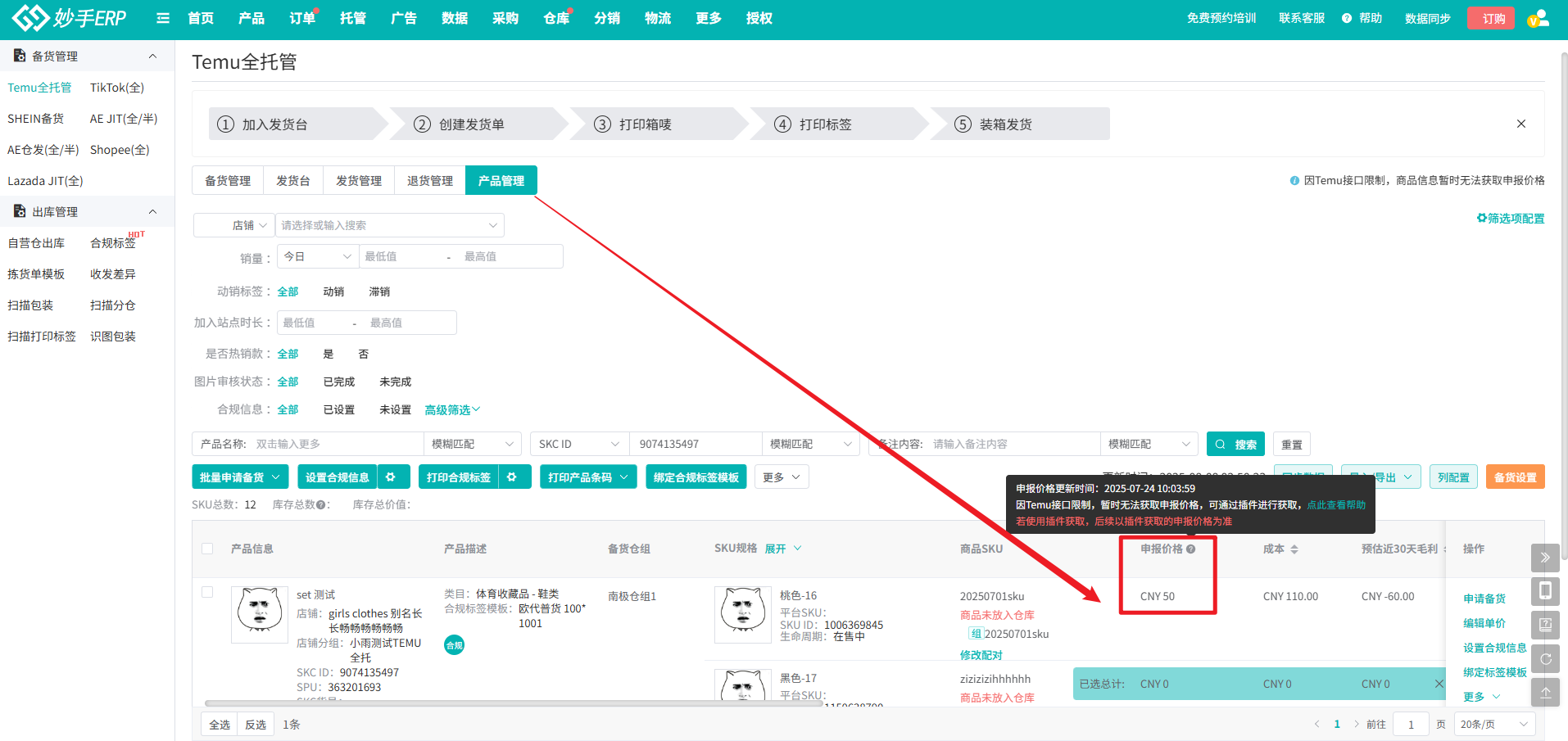Screen dimensions: 1568x741
Task: Select 已设置 for 合规信息
Action: (339, 409)
